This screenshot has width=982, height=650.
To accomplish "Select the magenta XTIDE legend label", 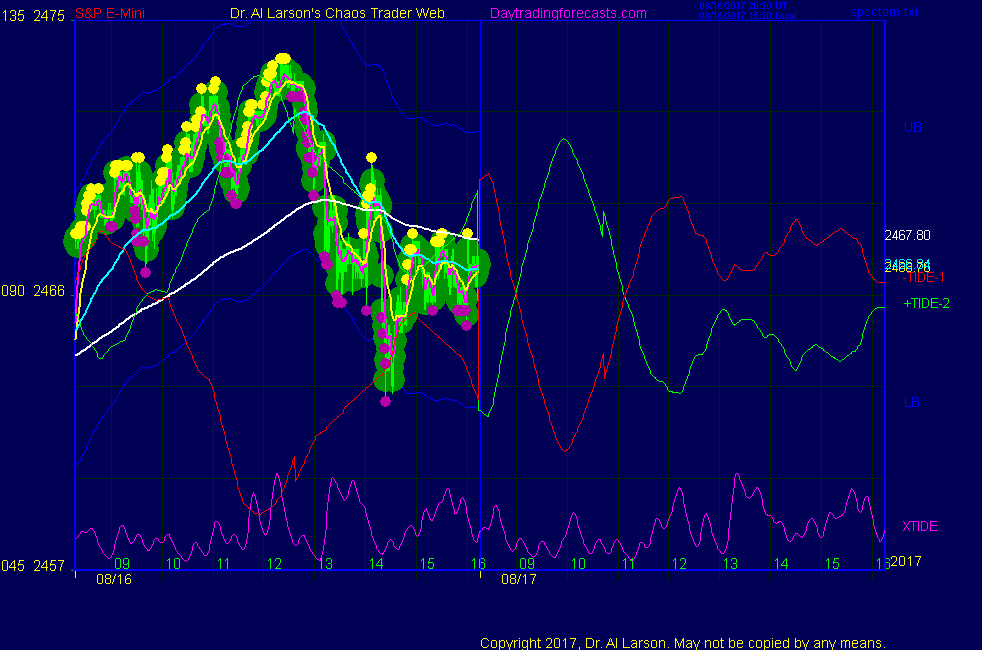I will 920,526.
